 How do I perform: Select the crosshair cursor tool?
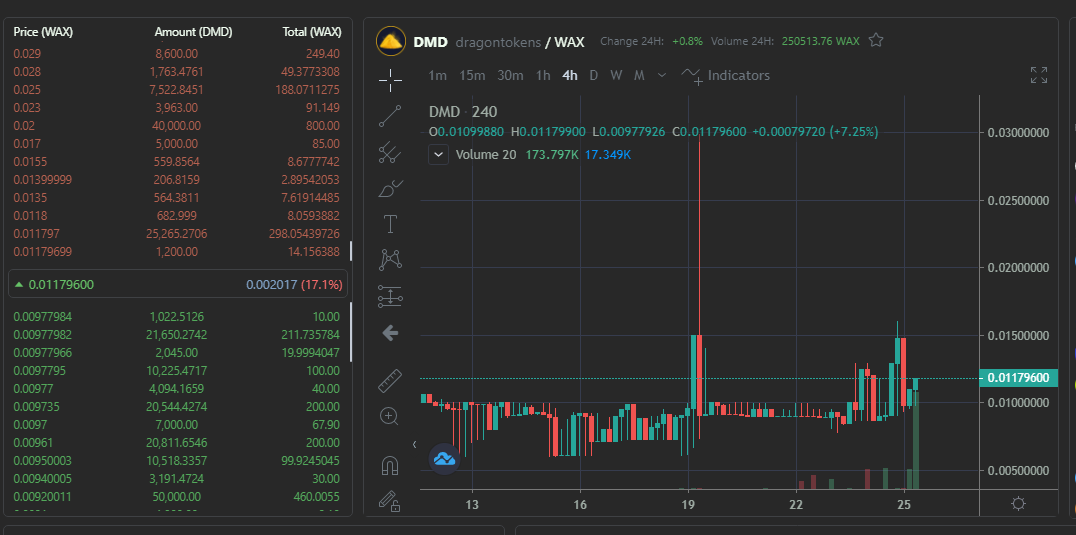point(390,80)
